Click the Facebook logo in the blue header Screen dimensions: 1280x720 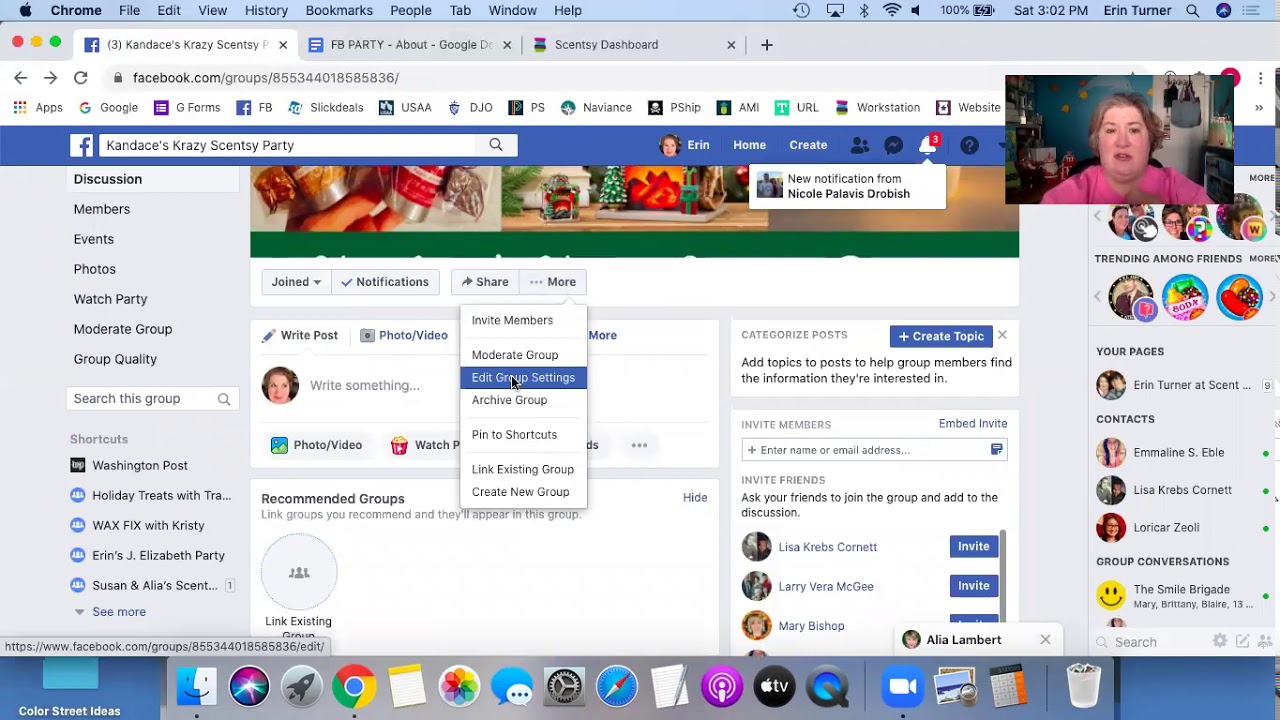coord(82,145)
